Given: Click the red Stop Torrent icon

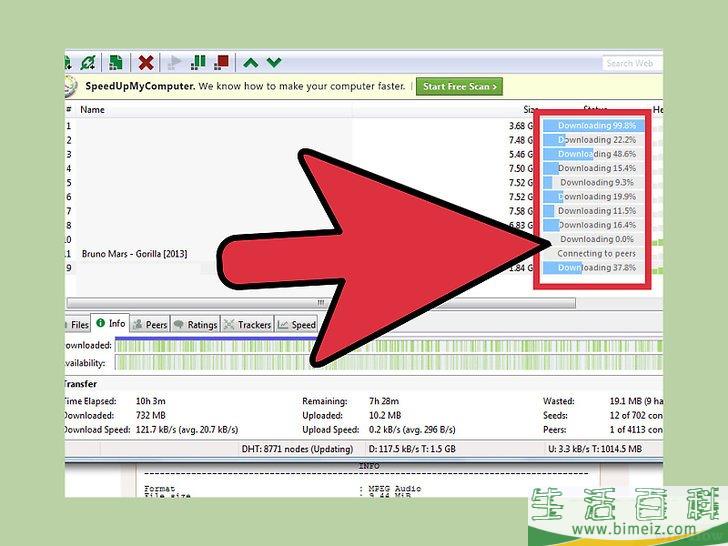Looking at the screenshot, I should 221,62.
